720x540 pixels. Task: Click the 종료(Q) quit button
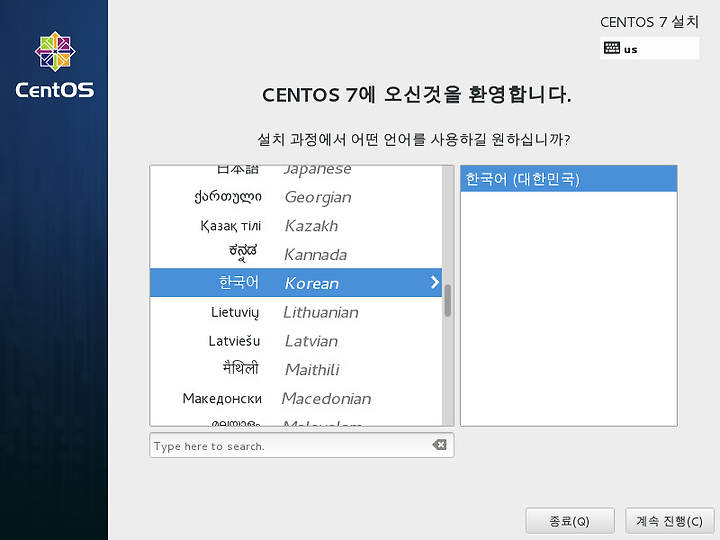[x=570, y=521]
